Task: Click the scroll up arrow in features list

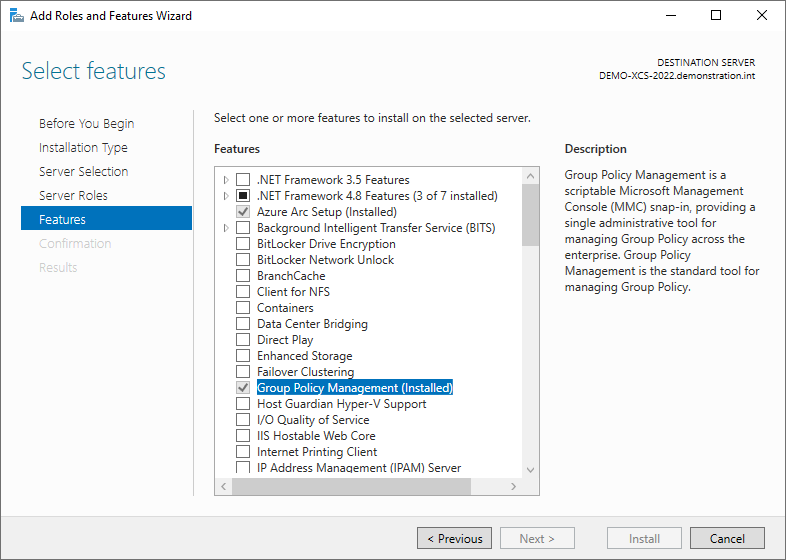Action: (x=530, y=176)
